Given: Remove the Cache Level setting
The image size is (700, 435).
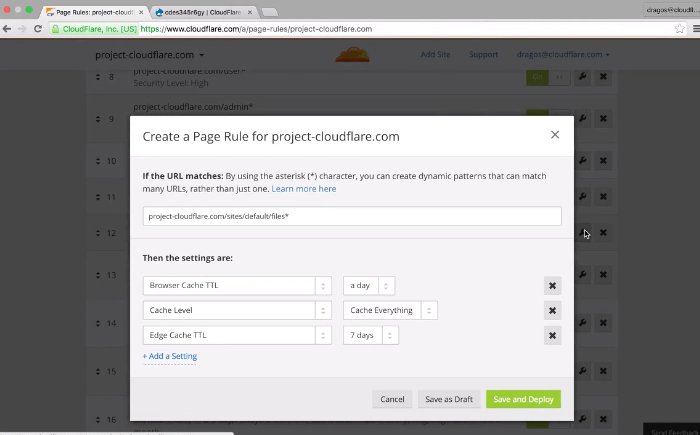Looking at the screenshot, I should click(x=552, y=310).
